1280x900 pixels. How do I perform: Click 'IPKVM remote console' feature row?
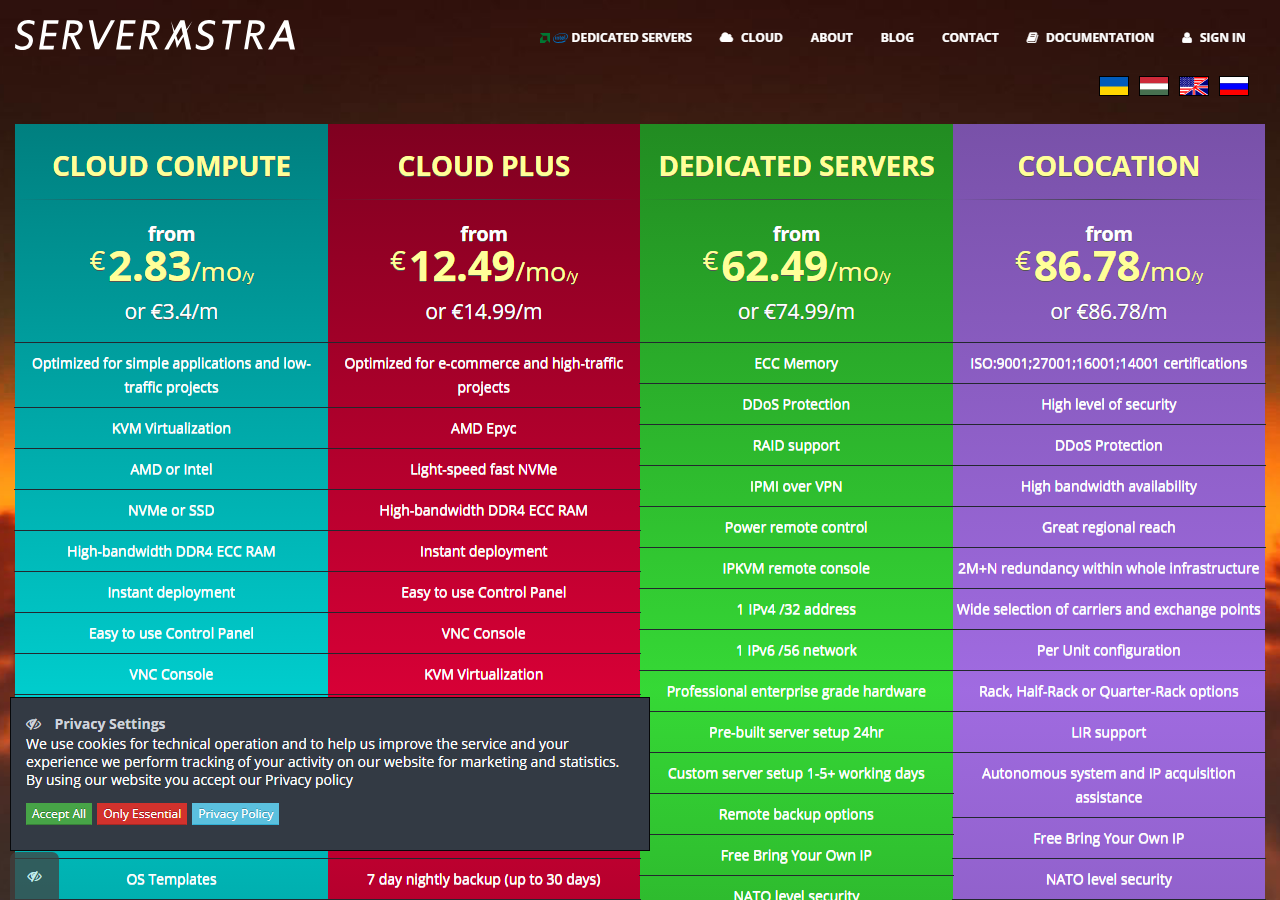tap(797, 568)
